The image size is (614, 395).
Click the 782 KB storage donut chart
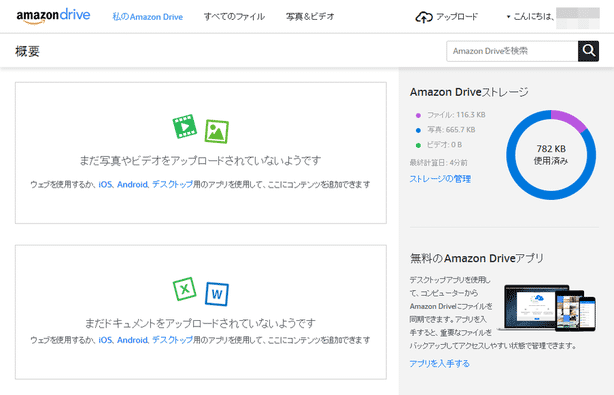pos(551,155)
